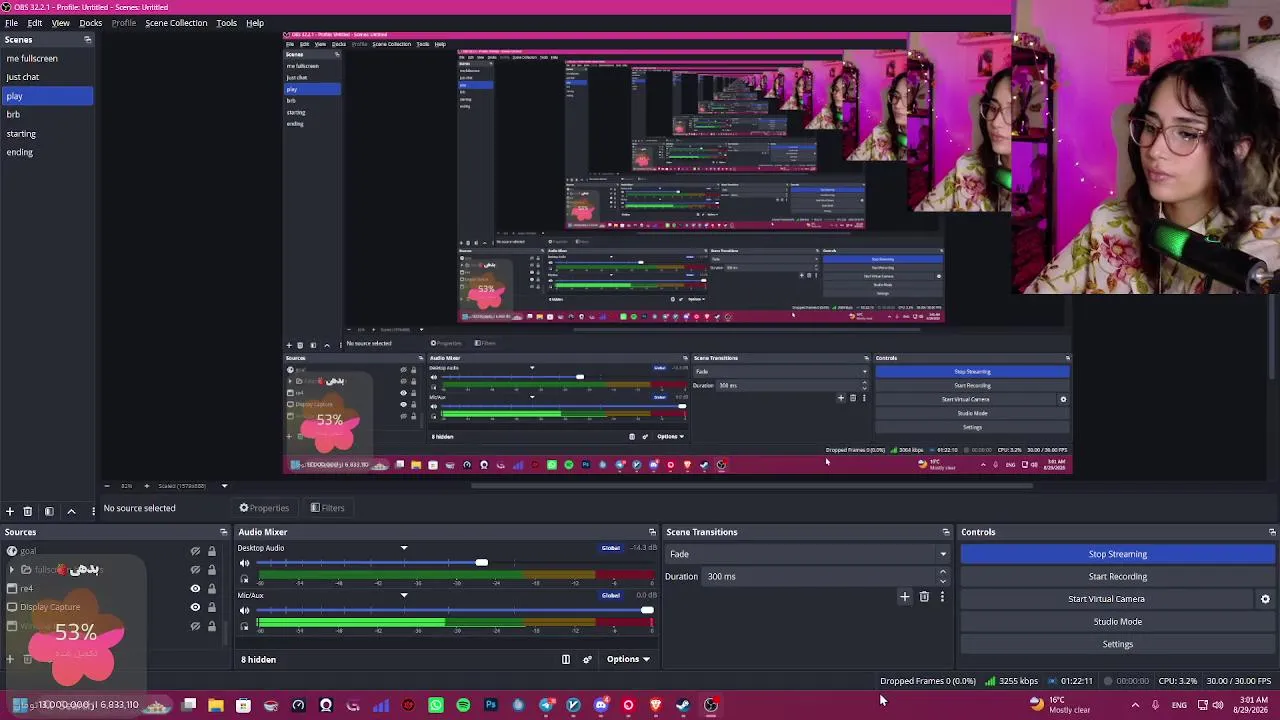Hide the Display Capture source

point(195,607)
